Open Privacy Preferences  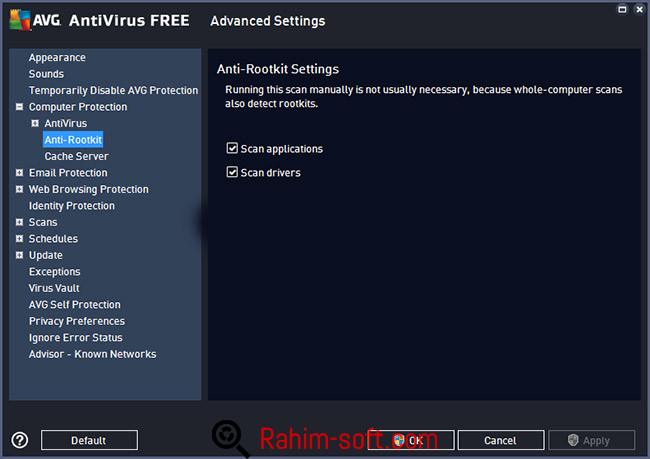(77, 321)
